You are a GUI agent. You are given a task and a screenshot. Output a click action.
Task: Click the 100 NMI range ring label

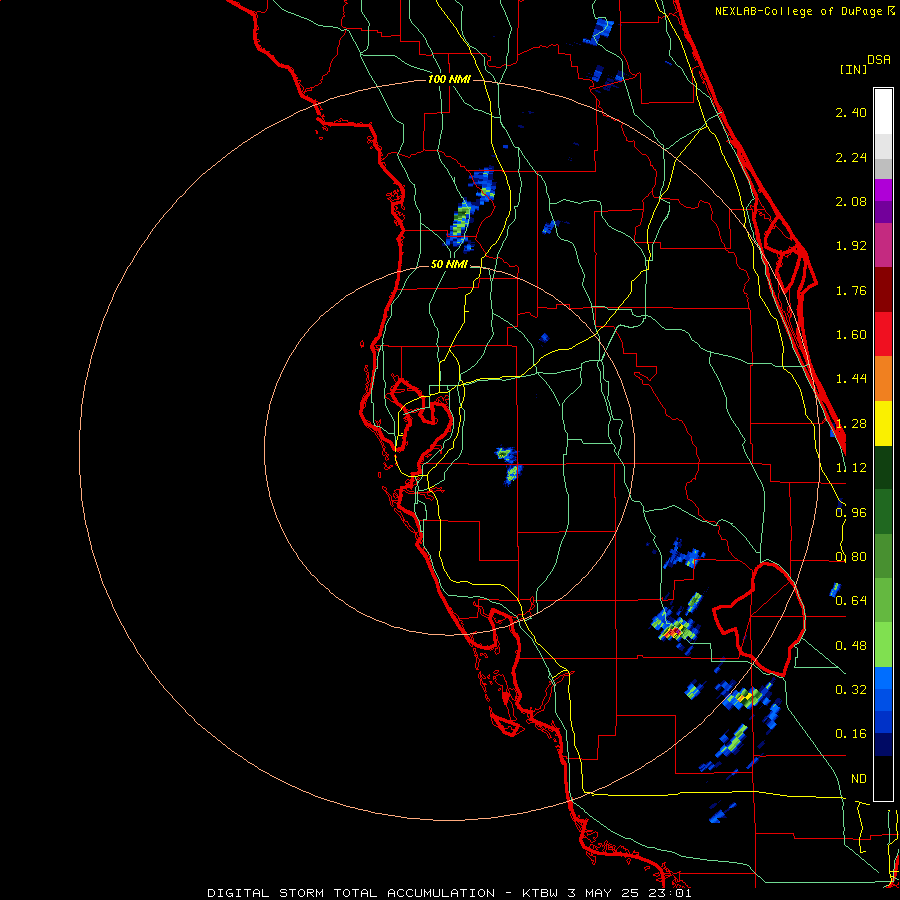pyautogui.click(x=449, y=79)
